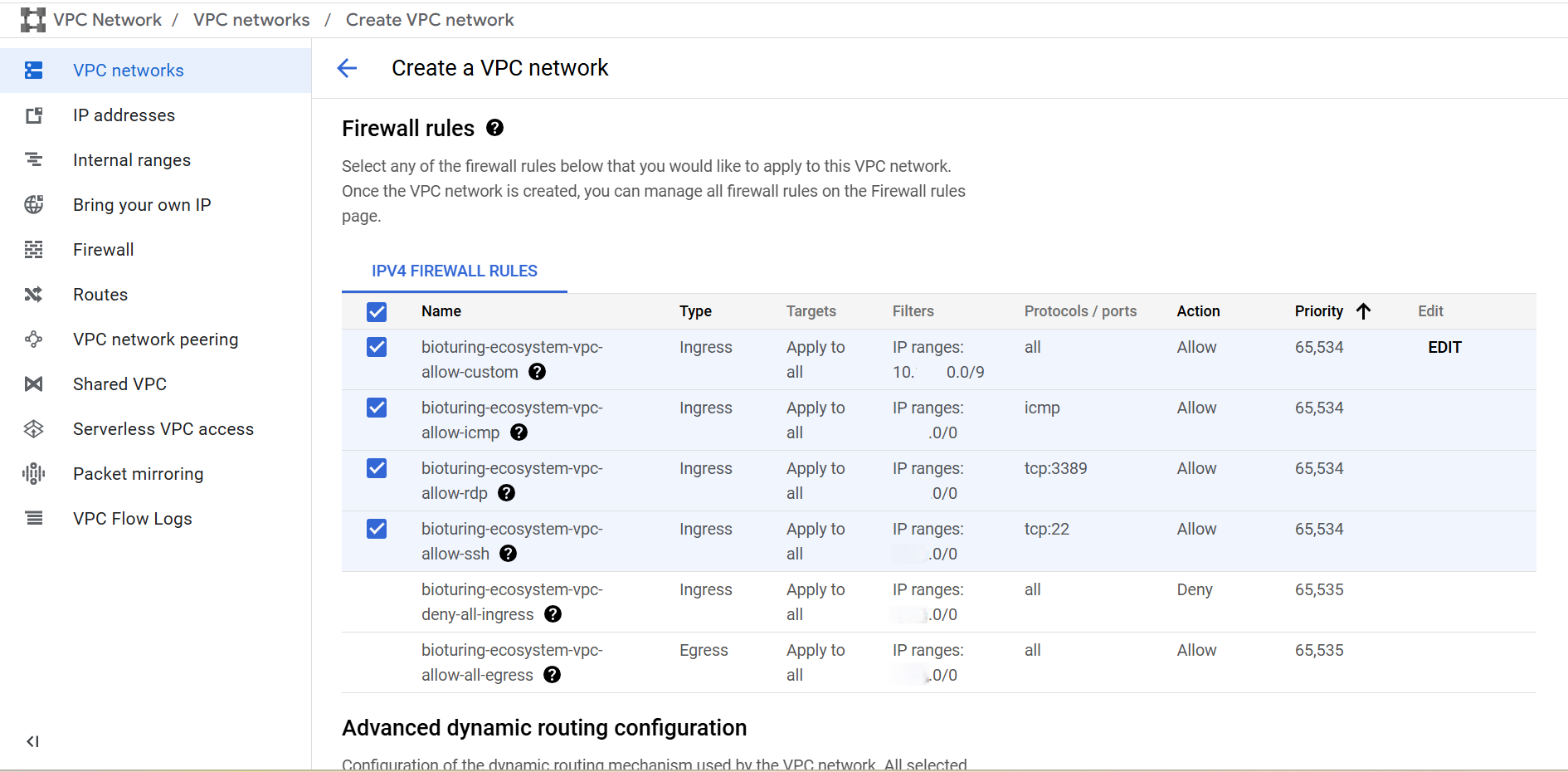Open the Firewall rules help icon
The height and width of the screenshot is (772, 1568).
tap(494, 128)
